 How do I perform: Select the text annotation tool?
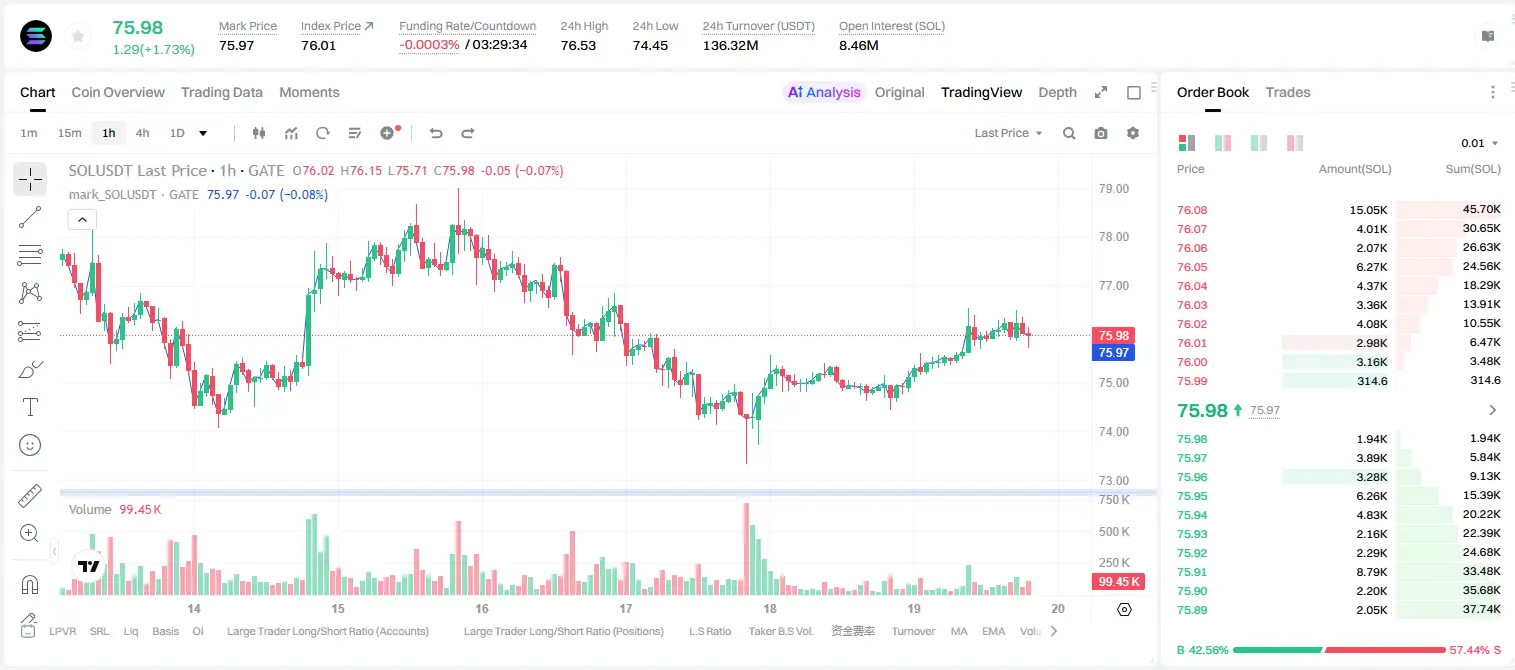tap(30, 407)
